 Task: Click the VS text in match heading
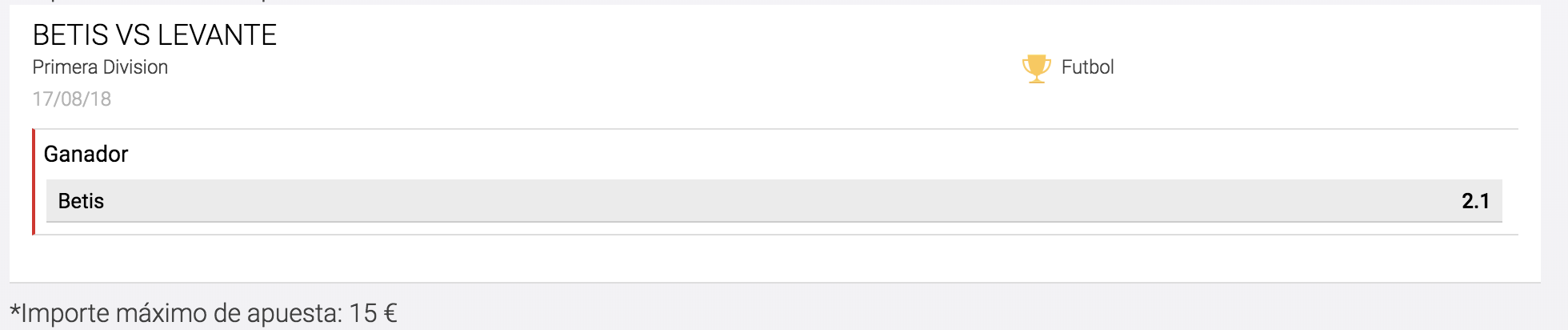pyautogui.click(x=133, y=35)
